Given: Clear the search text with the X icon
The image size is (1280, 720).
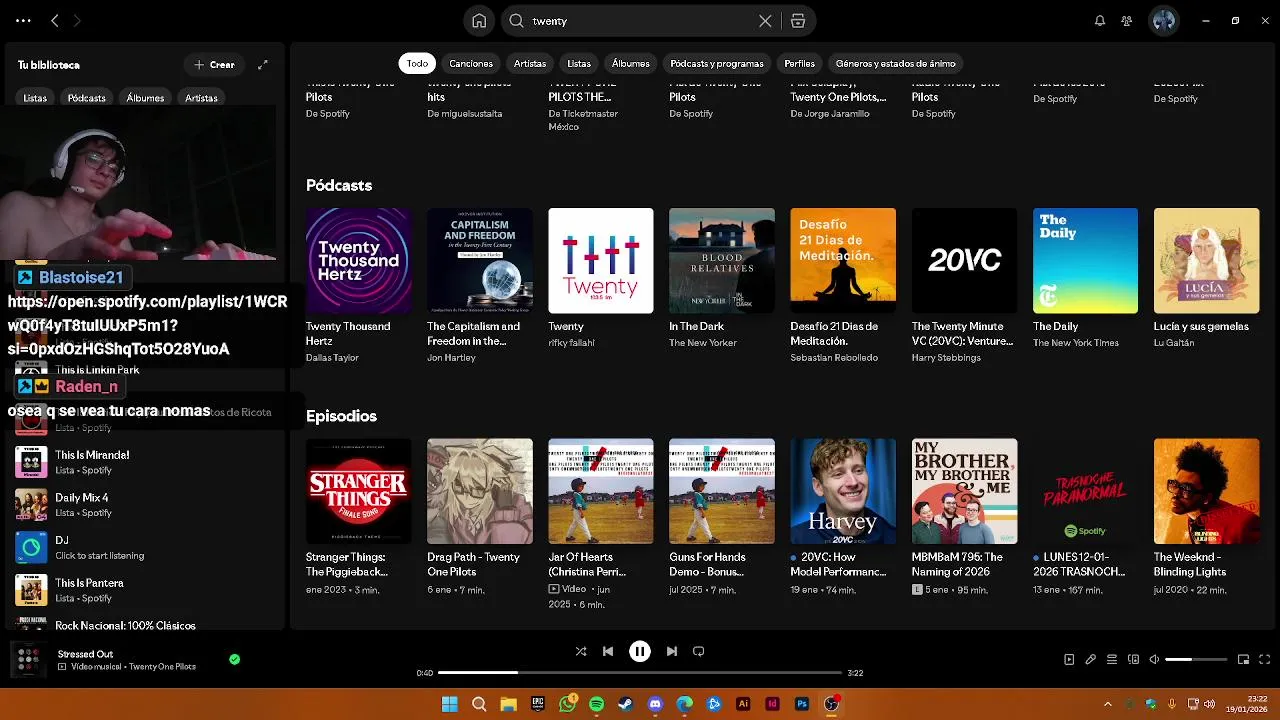Looking at the screenshot, I should (x=765, y=21).
